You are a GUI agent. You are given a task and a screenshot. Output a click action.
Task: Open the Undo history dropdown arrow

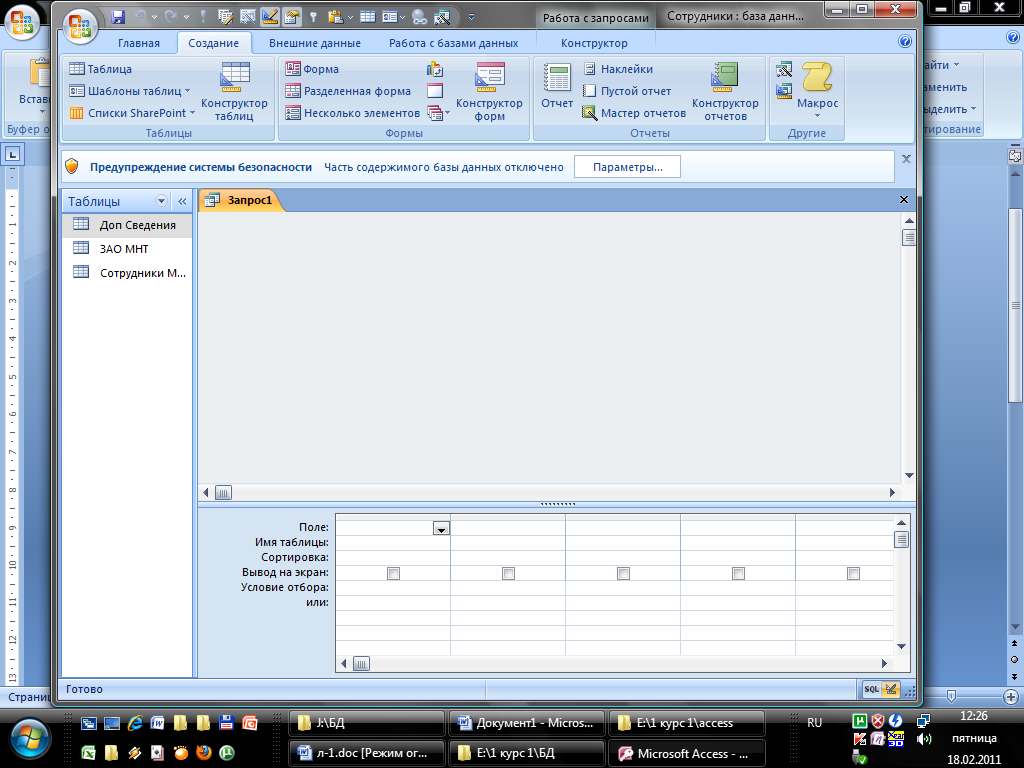coord(154,17)
